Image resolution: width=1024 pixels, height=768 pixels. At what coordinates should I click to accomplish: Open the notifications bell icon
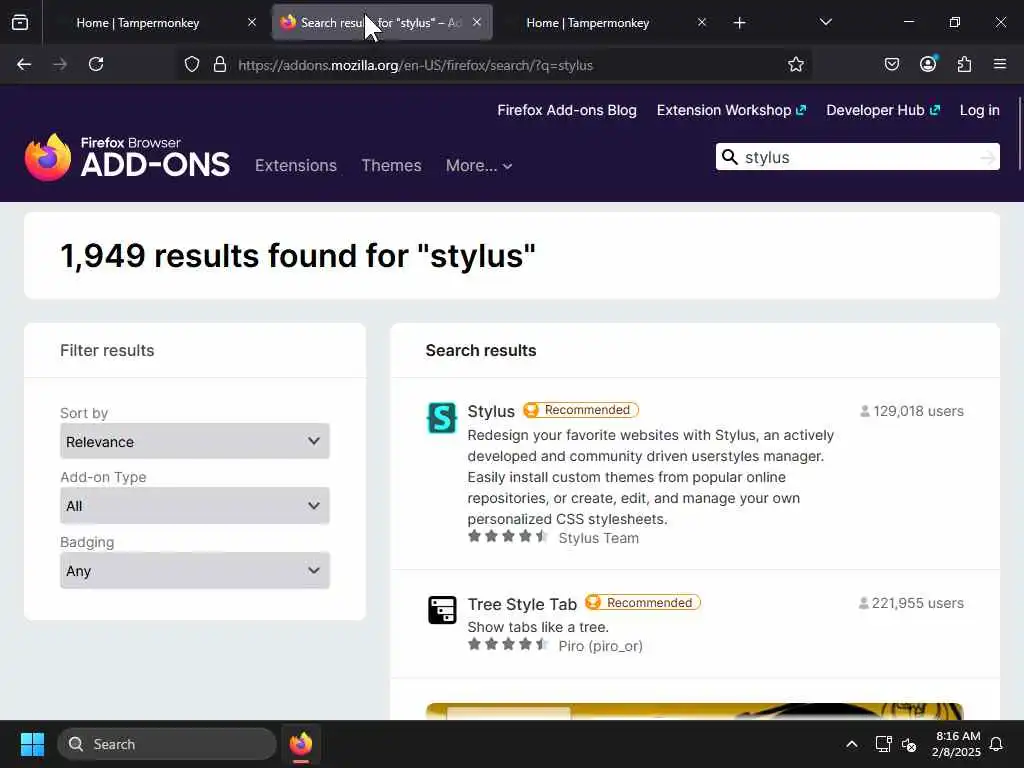pos(997,744)
